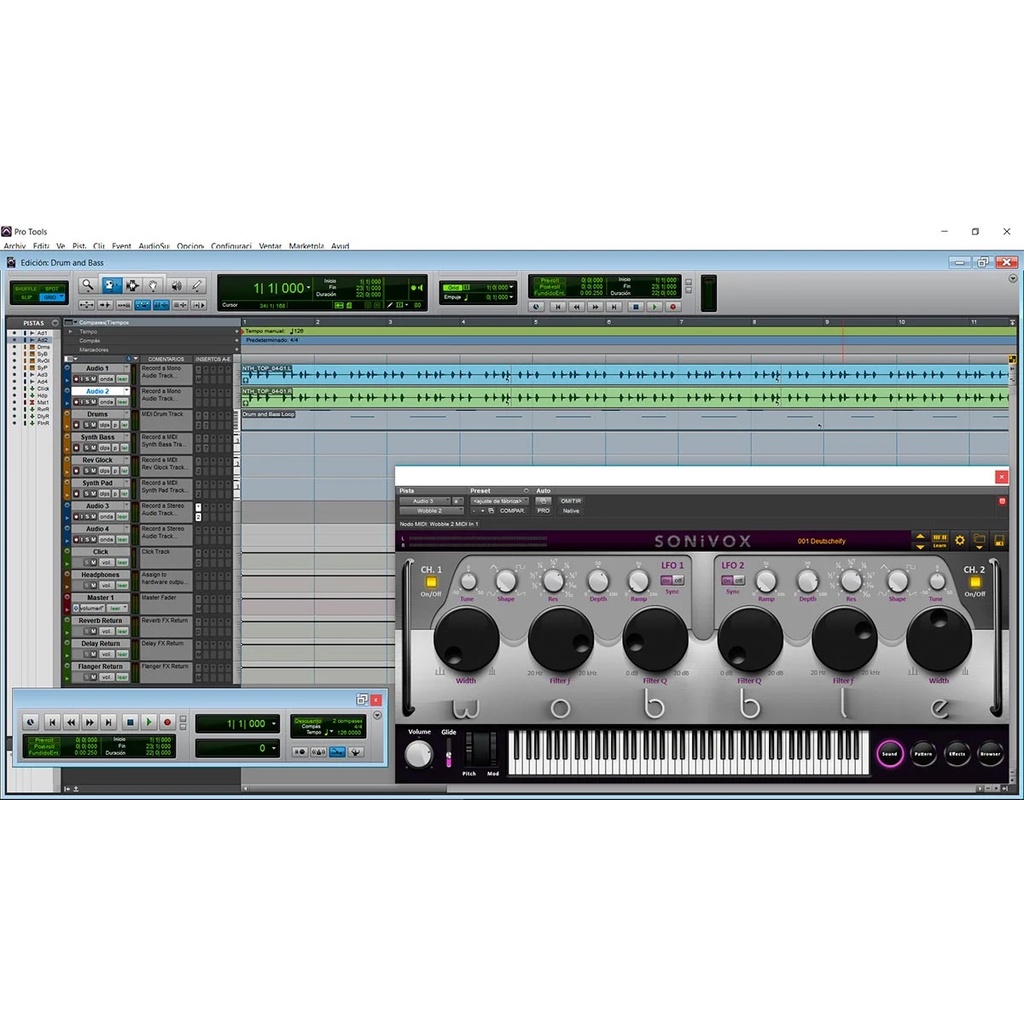
Task: Open the AudioSuite menu
Action: click(x=154, y=246)
